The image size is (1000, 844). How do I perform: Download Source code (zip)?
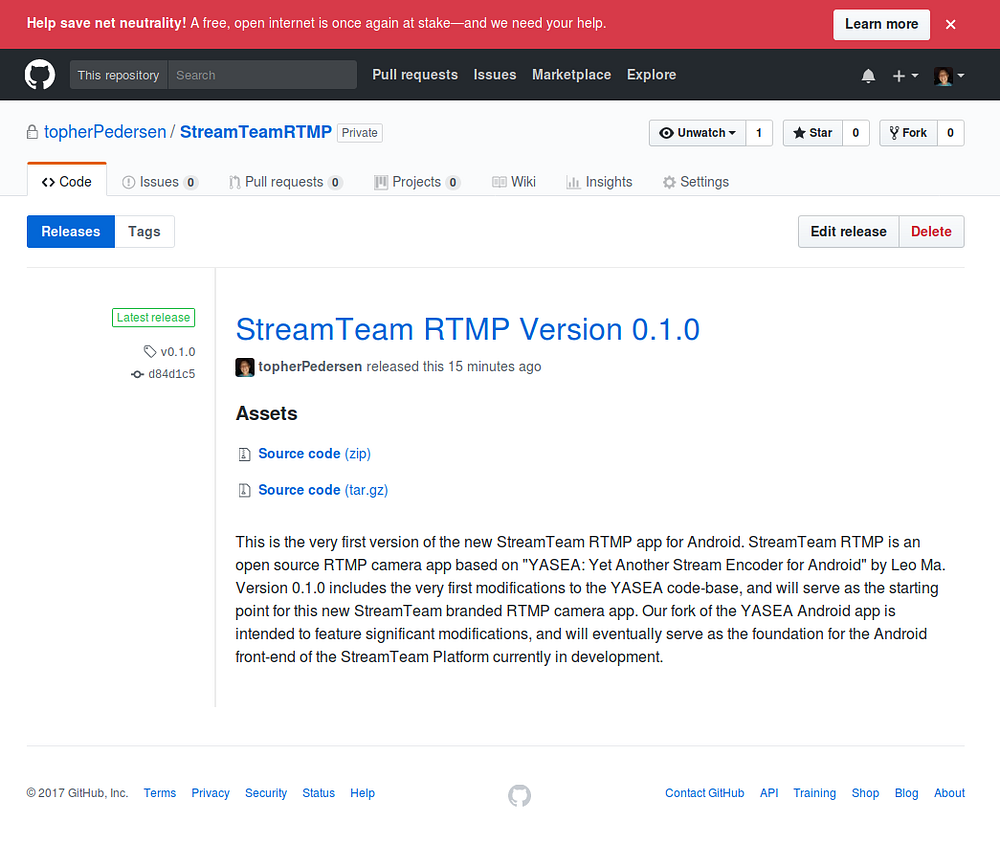pos(314,454)
